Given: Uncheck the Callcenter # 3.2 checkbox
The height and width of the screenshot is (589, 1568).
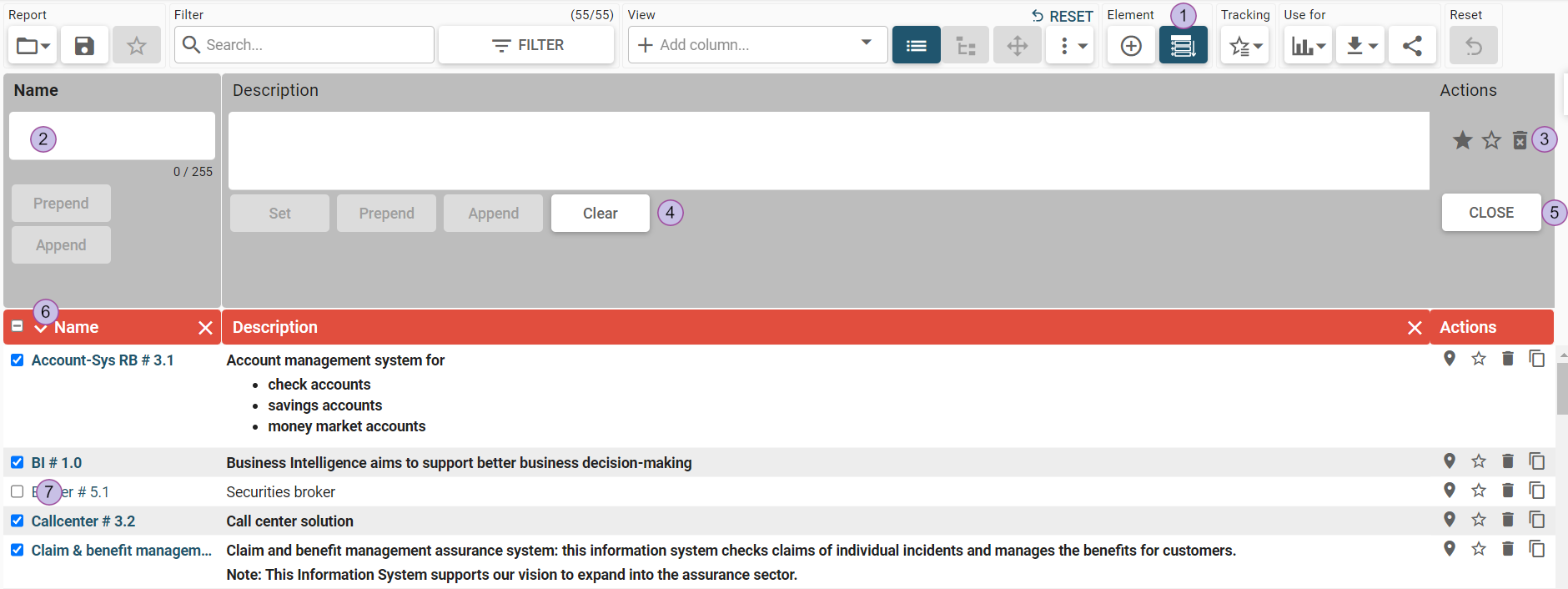Looking at the screenshot, I should [x=18, y=521].
